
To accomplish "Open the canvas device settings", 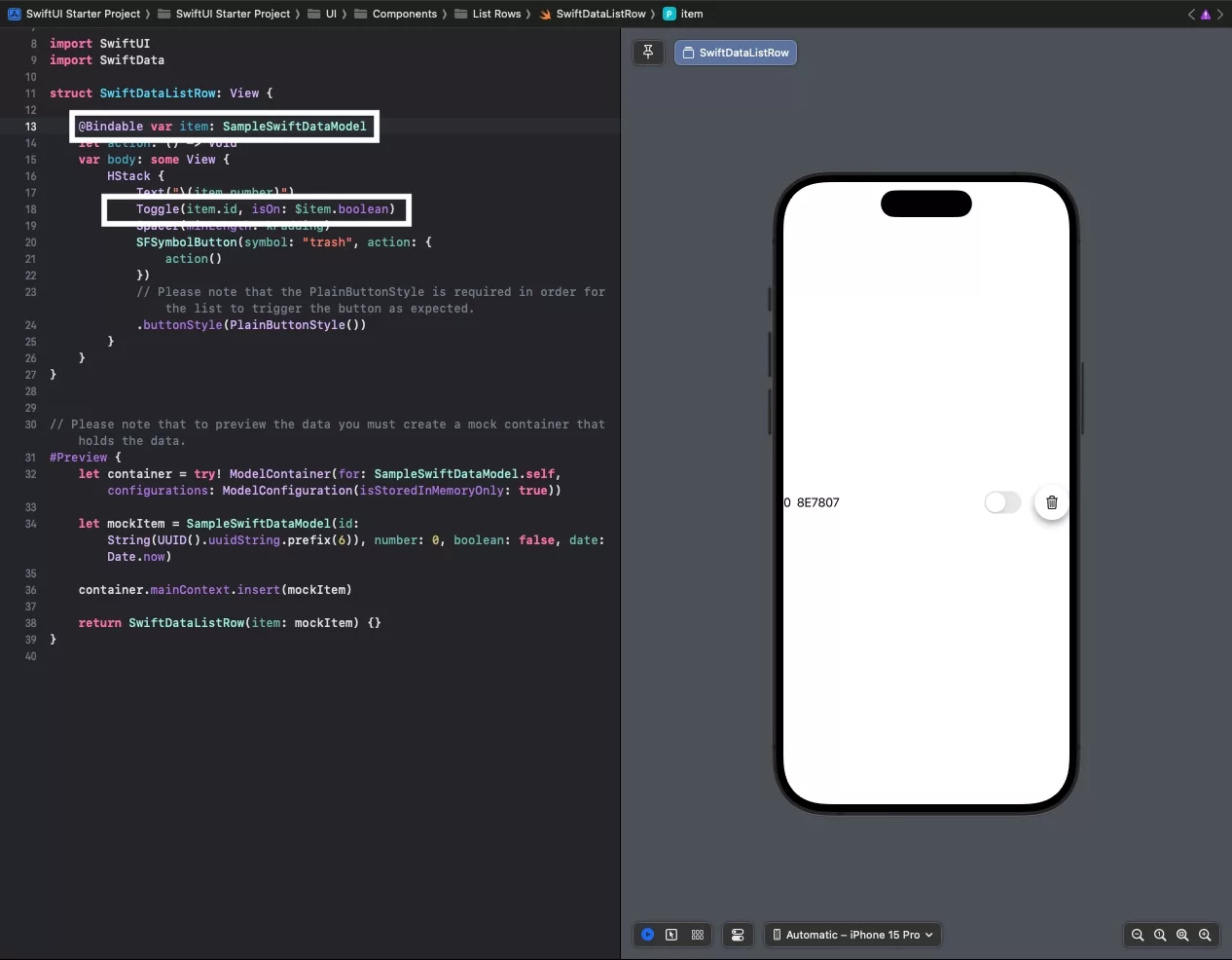I will click(738, 935).
